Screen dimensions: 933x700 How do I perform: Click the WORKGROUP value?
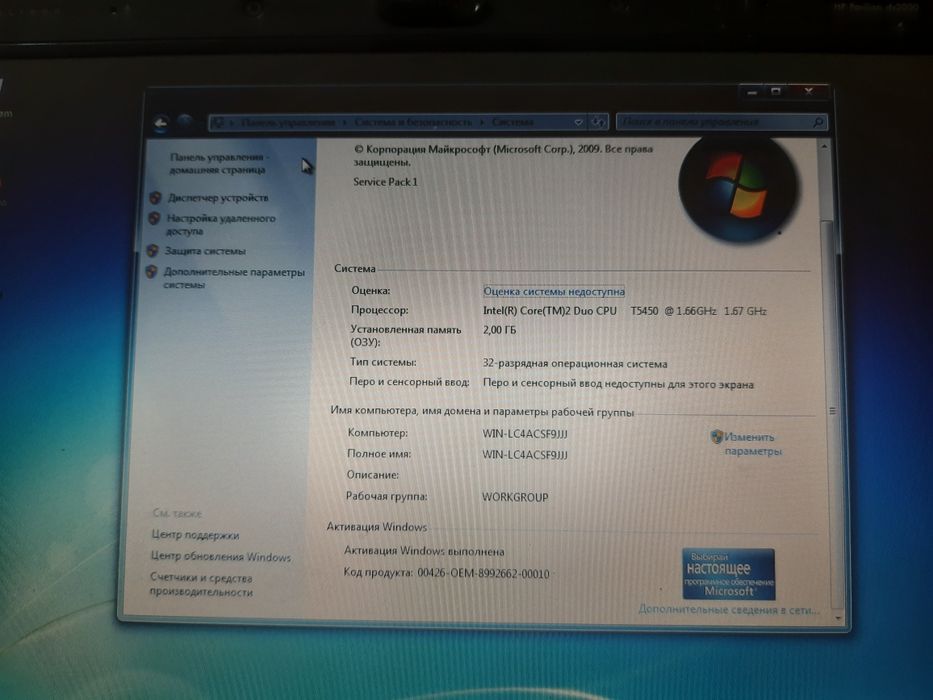[515, 497]
